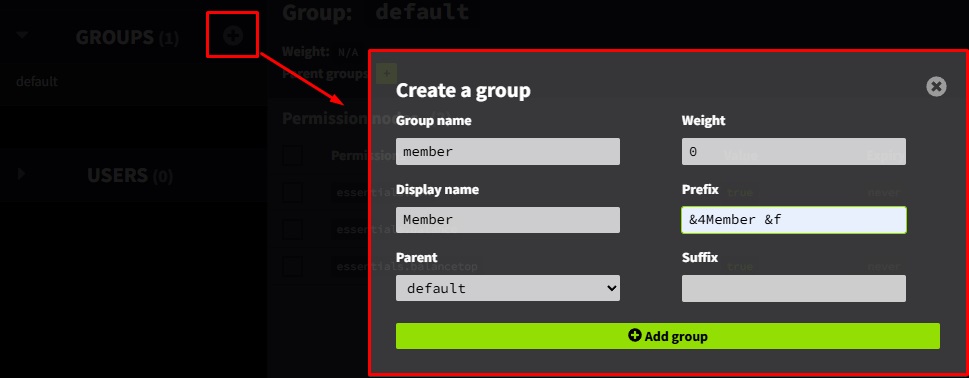Collapse the GROUPS section arrow

click(22, 36)
